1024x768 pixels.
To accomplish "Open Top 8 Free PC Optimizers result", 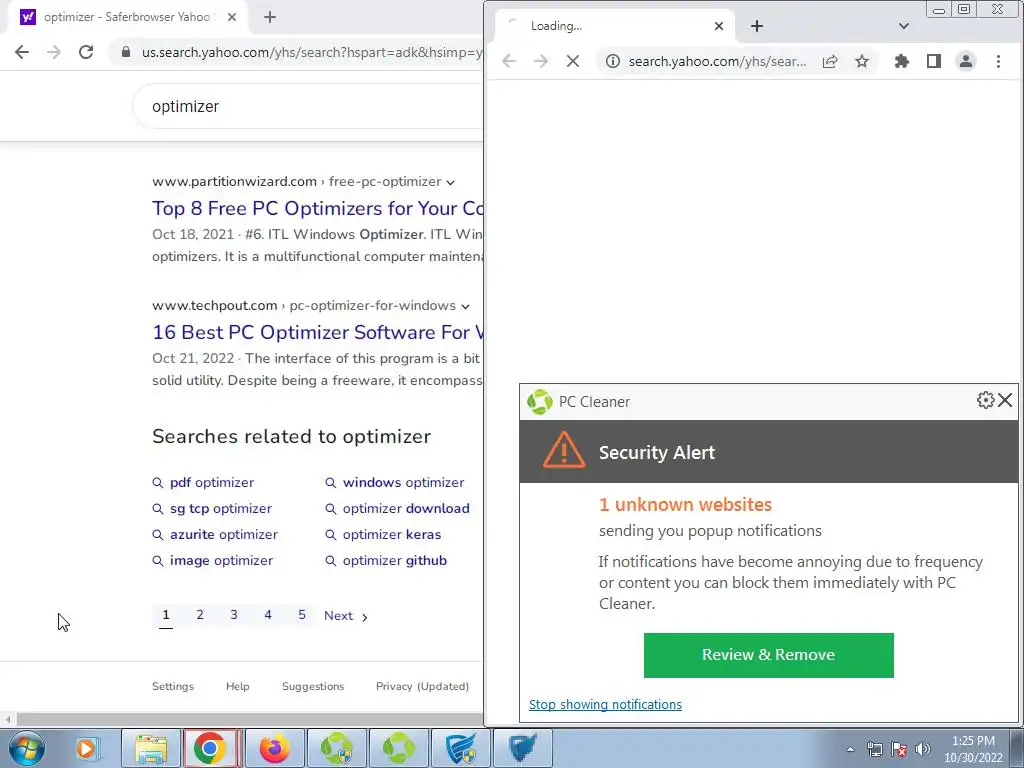I will (x=317, y=208).
